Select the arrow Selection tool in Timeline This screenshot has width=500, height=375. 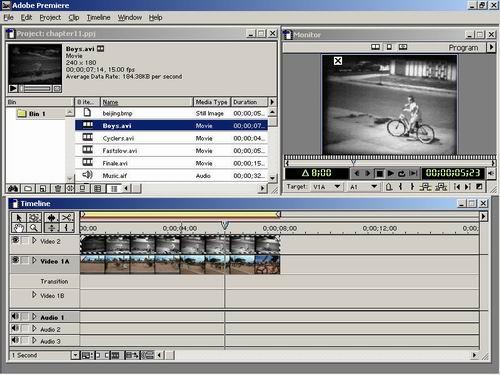[x=19, y=218]
